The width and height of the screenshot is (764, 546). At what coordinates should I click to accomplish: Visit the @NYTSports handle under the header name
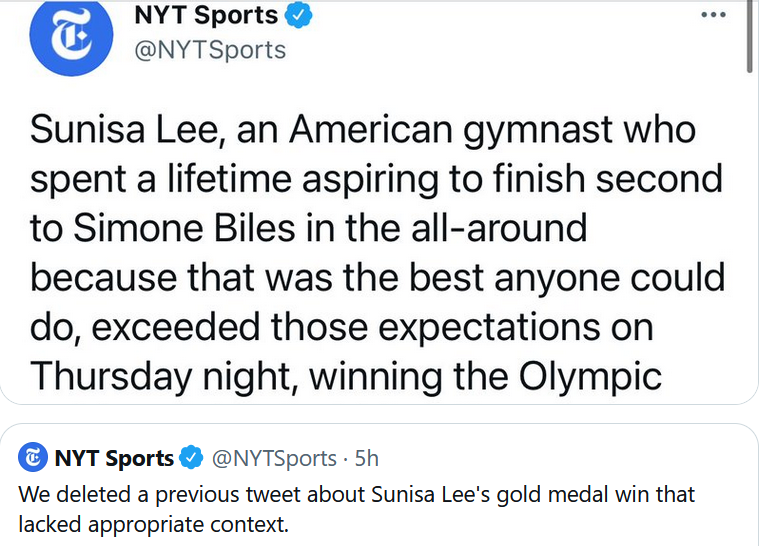point(209,50)
